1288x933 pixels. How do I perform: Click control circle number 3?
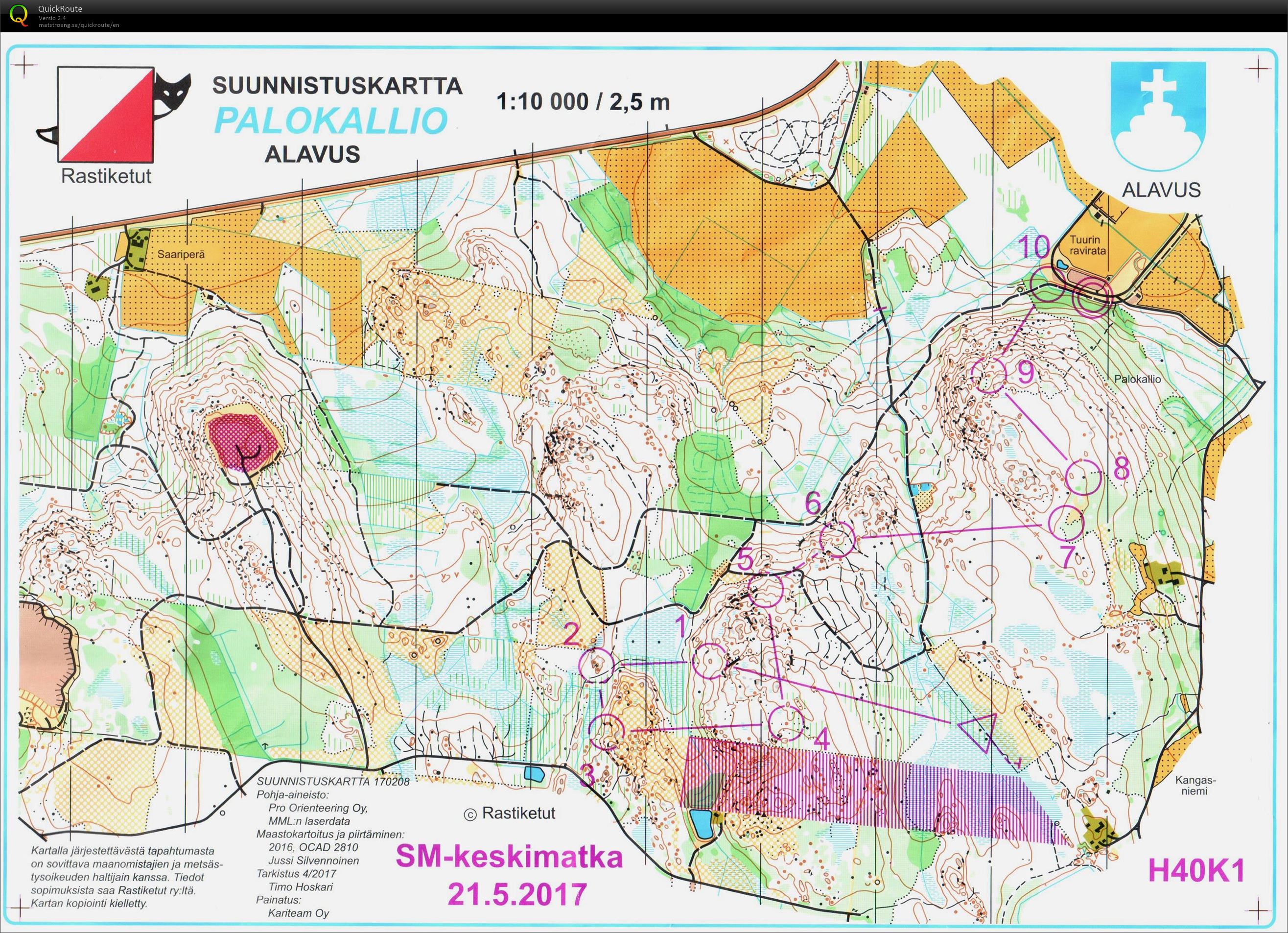[x=607, y=732]
